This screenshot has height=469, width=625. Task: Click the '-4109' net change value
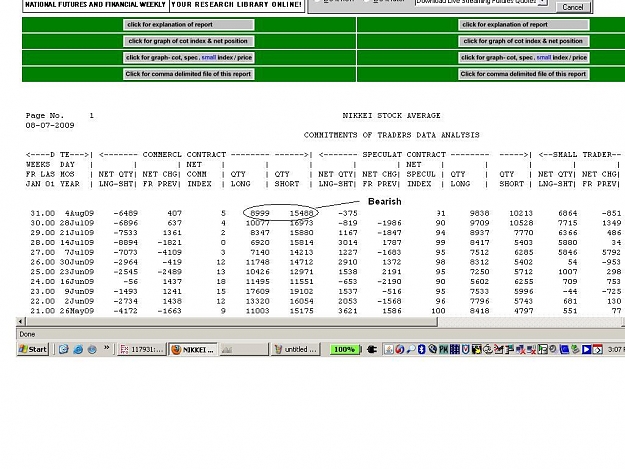point(169,253)
